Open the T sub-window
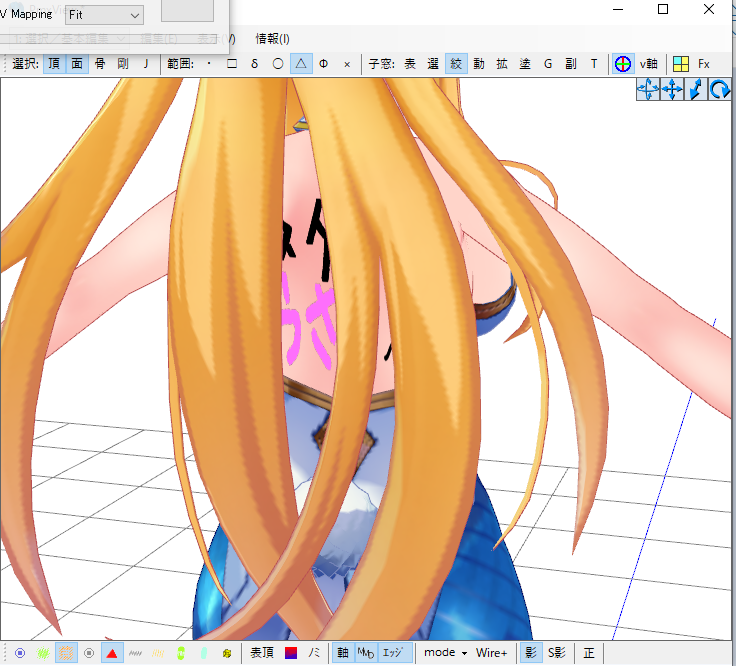The image size is (736, 666). pos(594,64)
